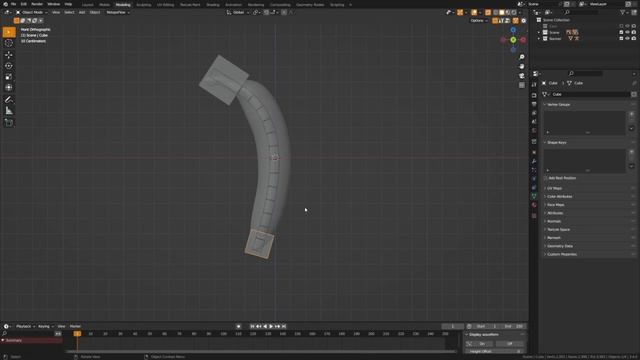Select the Measure tool
Viewport: 640px width, 360px height.
(9, 111)
